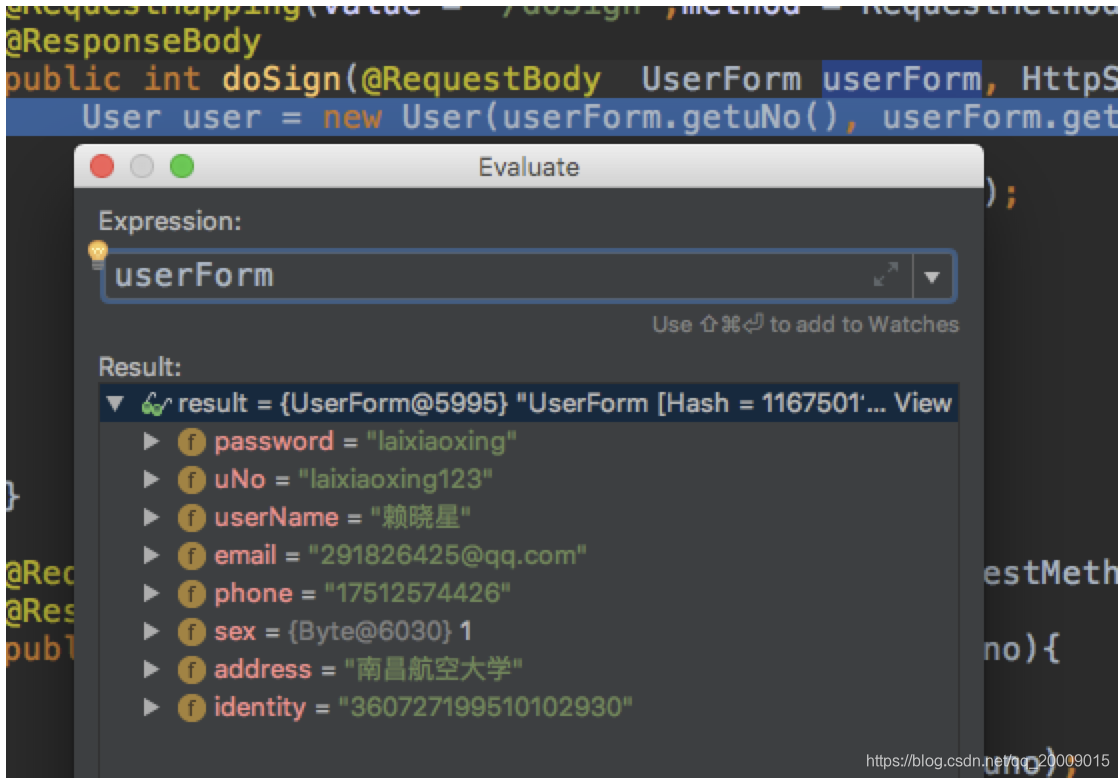Click the lightbulb intention icon near the expression field
The width and height of the screenshot is (1120, 780).
[98, 253]
